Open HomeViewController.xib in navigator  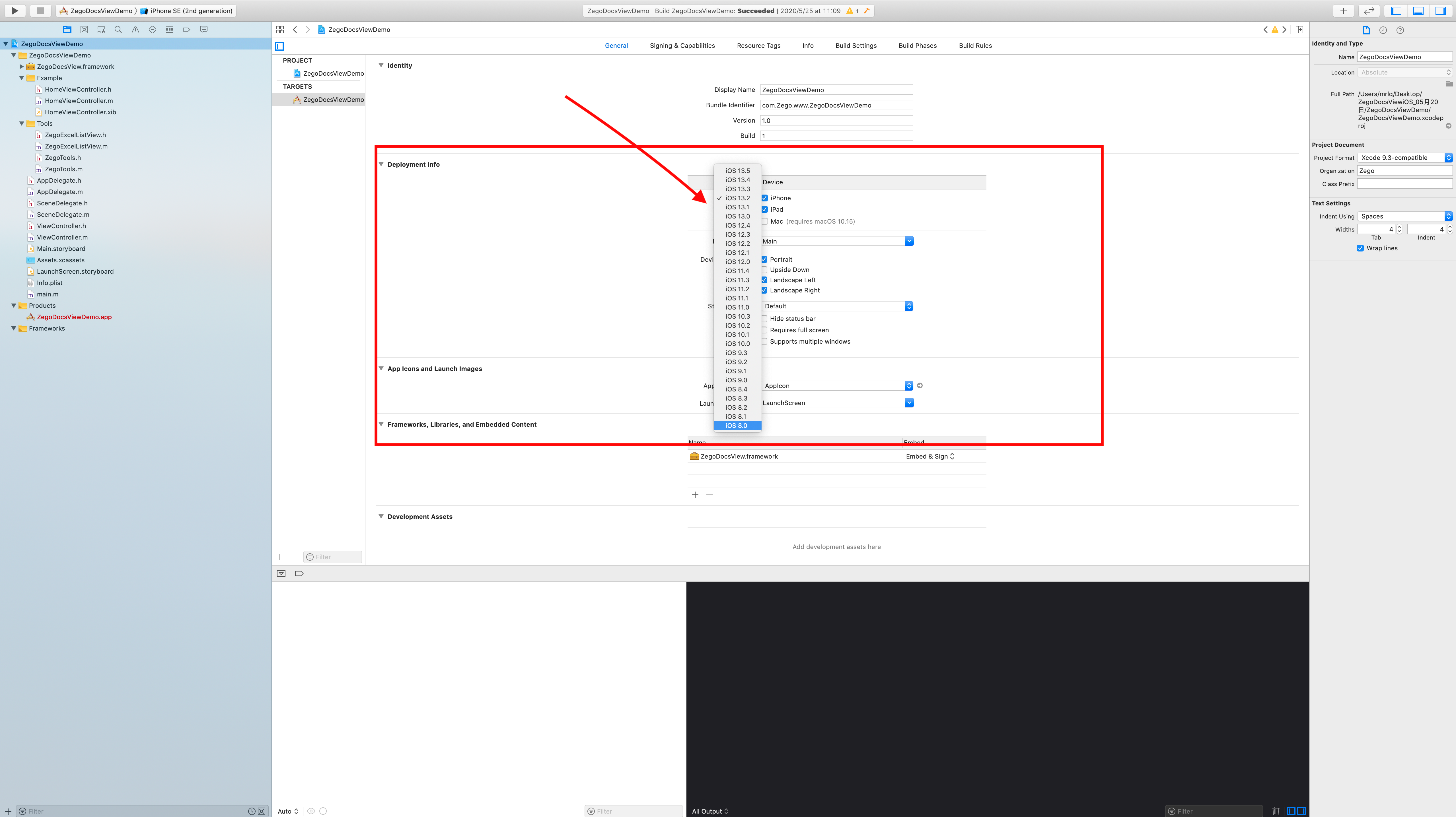pyautogui.click(x=80, y=112)
